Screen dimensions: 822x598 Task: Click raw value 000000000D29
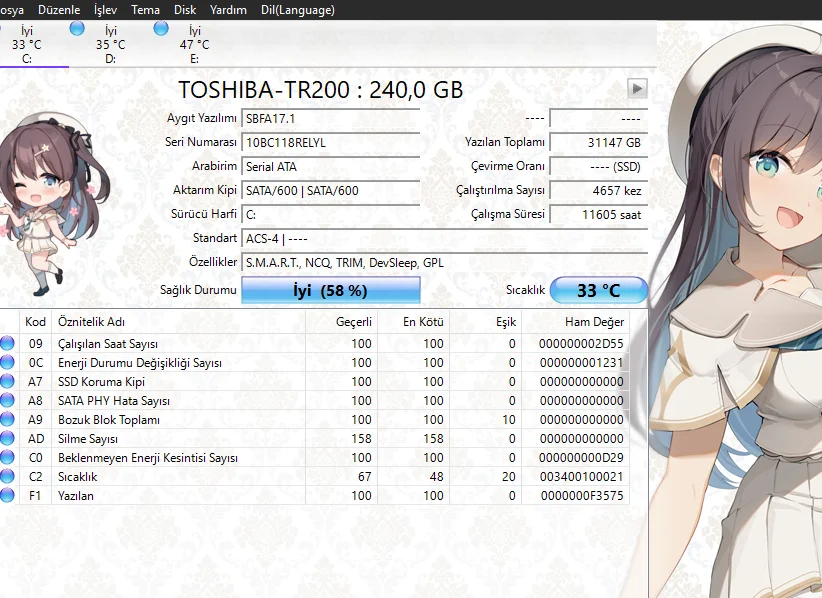coord(581,458)
